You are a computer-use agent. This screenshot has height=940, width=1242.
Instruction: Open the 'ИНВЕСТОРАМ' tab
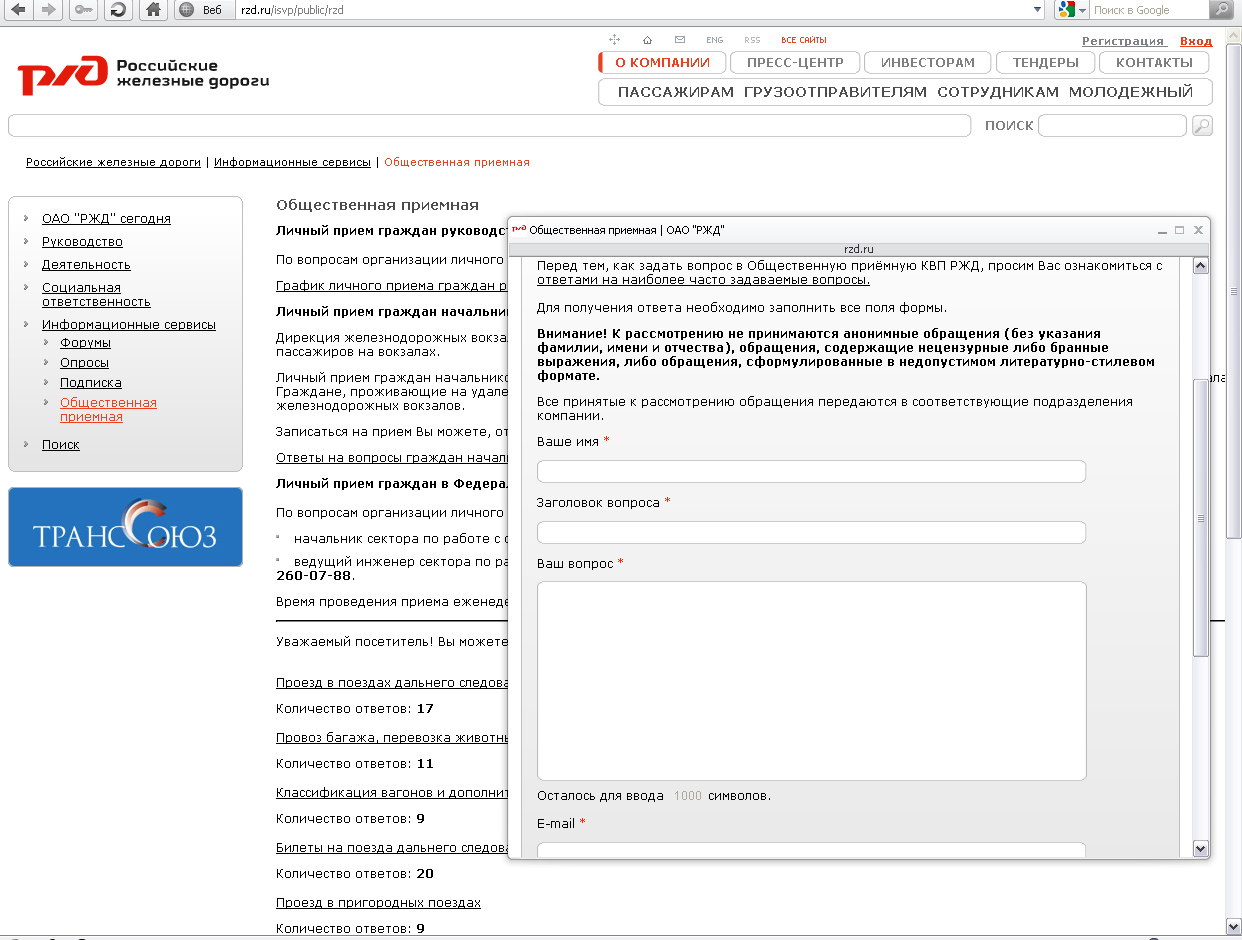click(x=927, y=62)
